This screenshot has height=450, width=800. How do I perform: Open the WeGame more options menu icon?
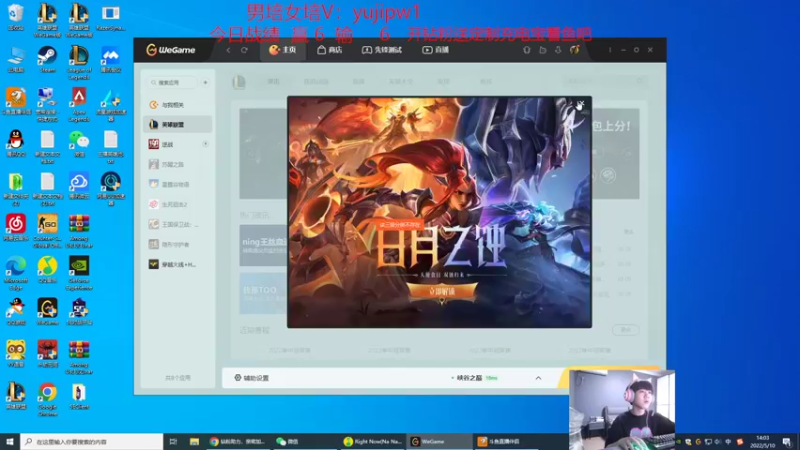610,50
